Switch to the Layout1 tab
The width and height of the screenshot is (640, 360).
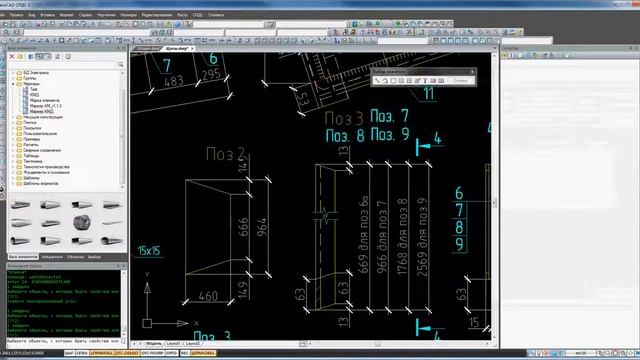click(x=173, y=344)
